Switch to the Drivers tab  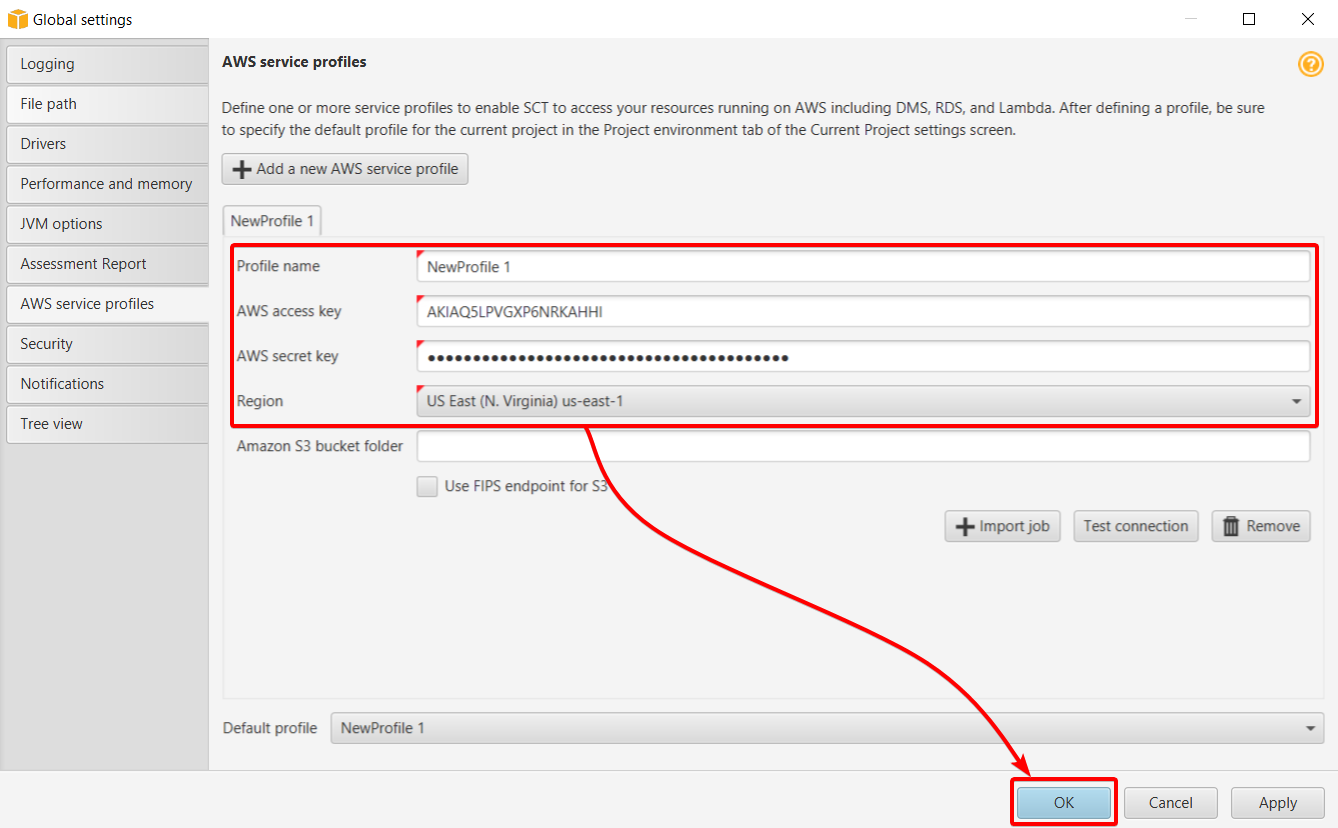(x=105, y=144)
